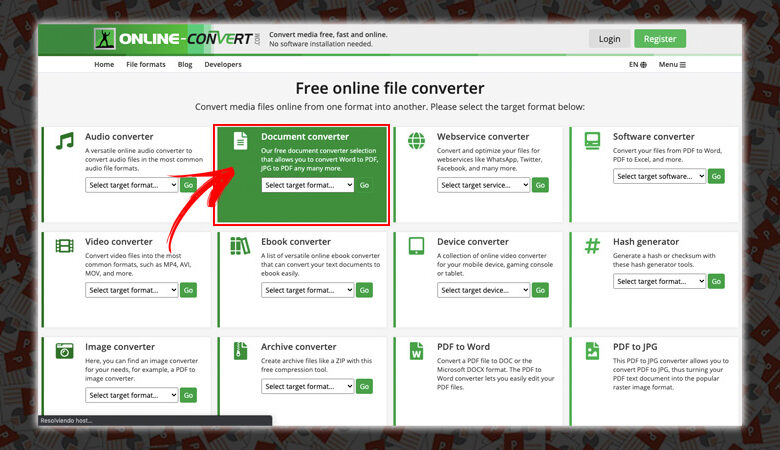This screenshot has width=780, height=450.
Task: Click the PDF to Word file icon
Action: [416, 351]
